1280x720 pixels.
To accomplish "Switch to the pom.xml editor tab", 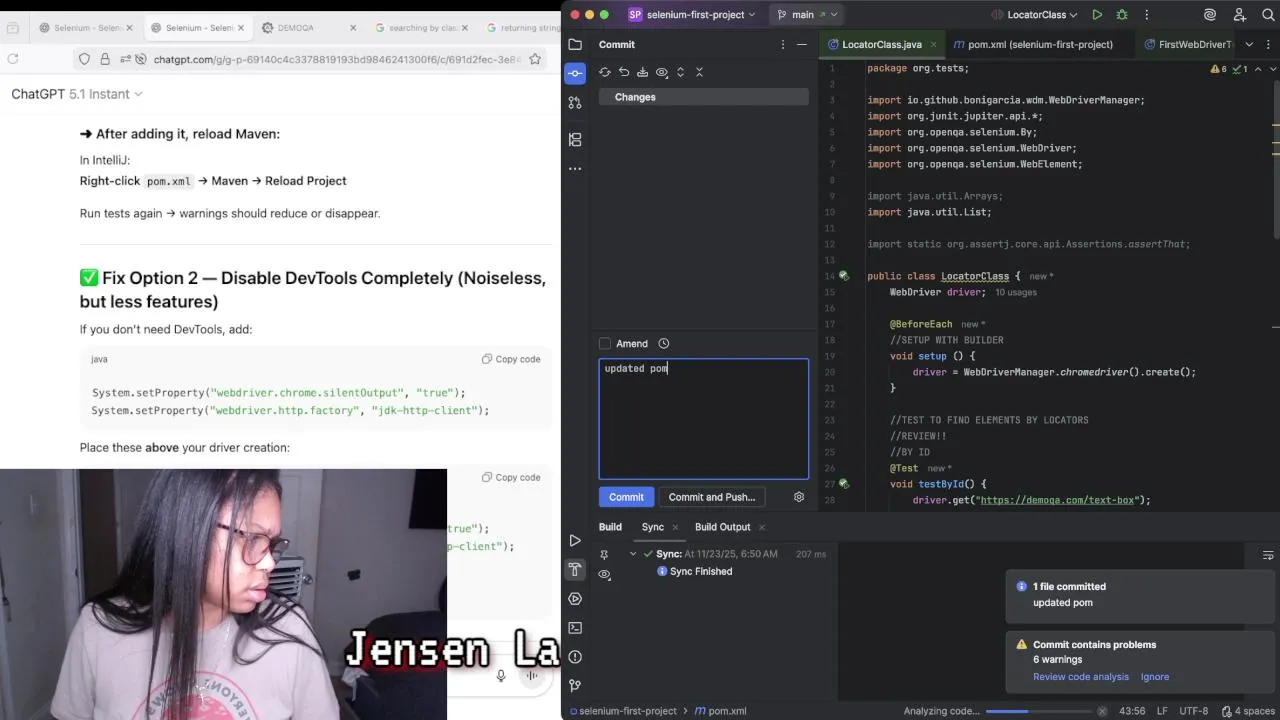I will click(1033, 44).
